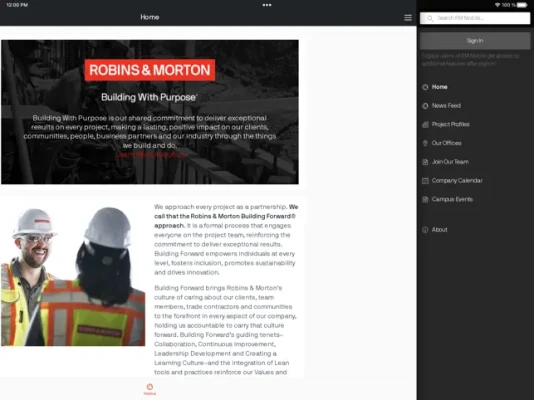534x400 pixels.
Task: Click the search magnifier icon
Action: coord(430,18)
